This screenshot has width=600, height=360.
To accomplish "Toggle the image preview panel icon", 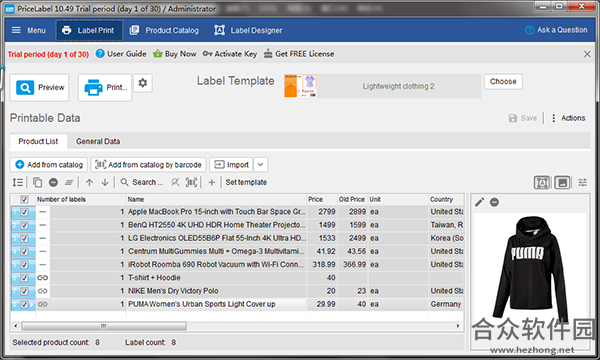I will point(562,182).
